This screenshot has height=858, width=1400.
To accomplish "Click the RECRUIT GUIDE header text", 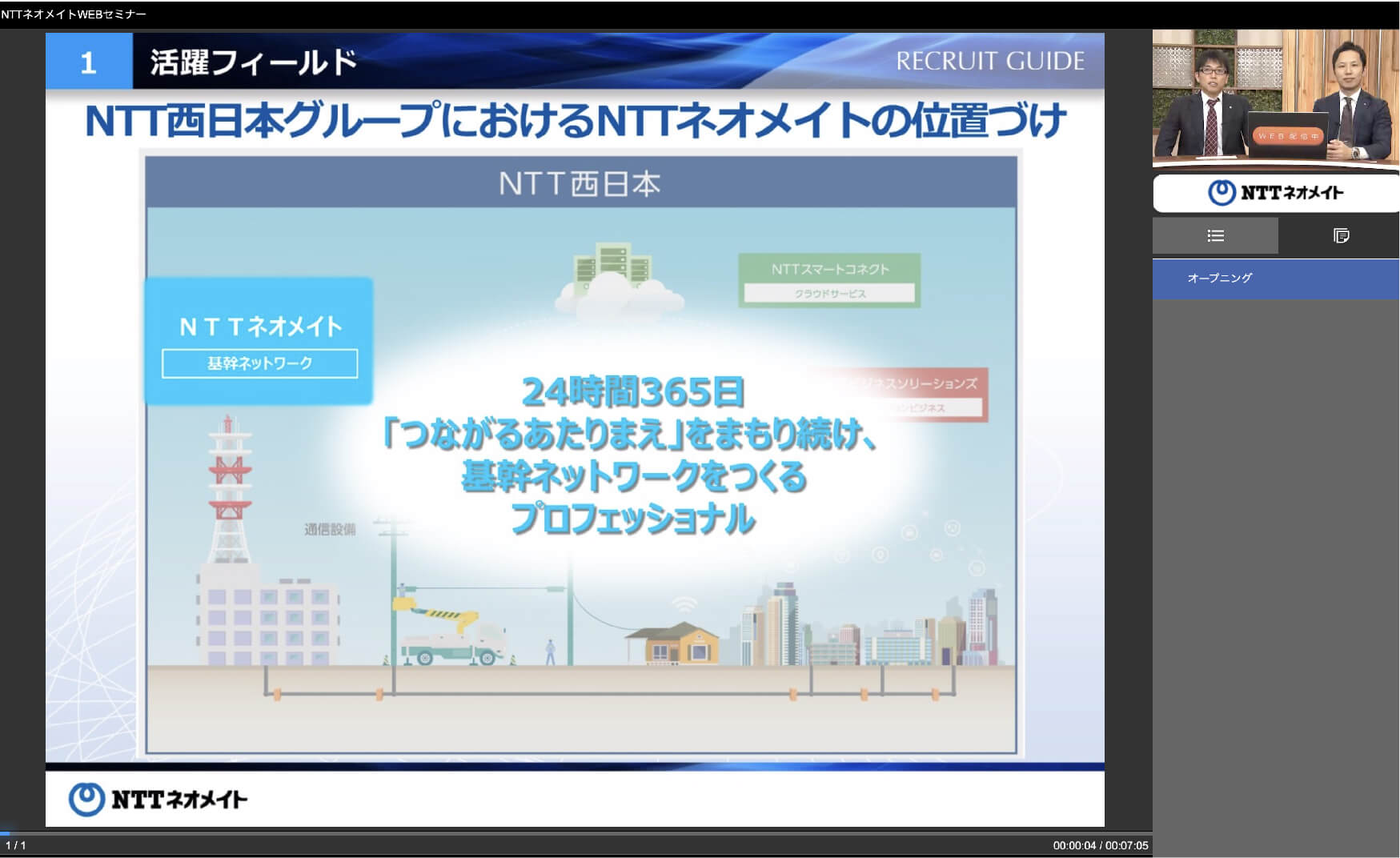I will pos(989,62).
